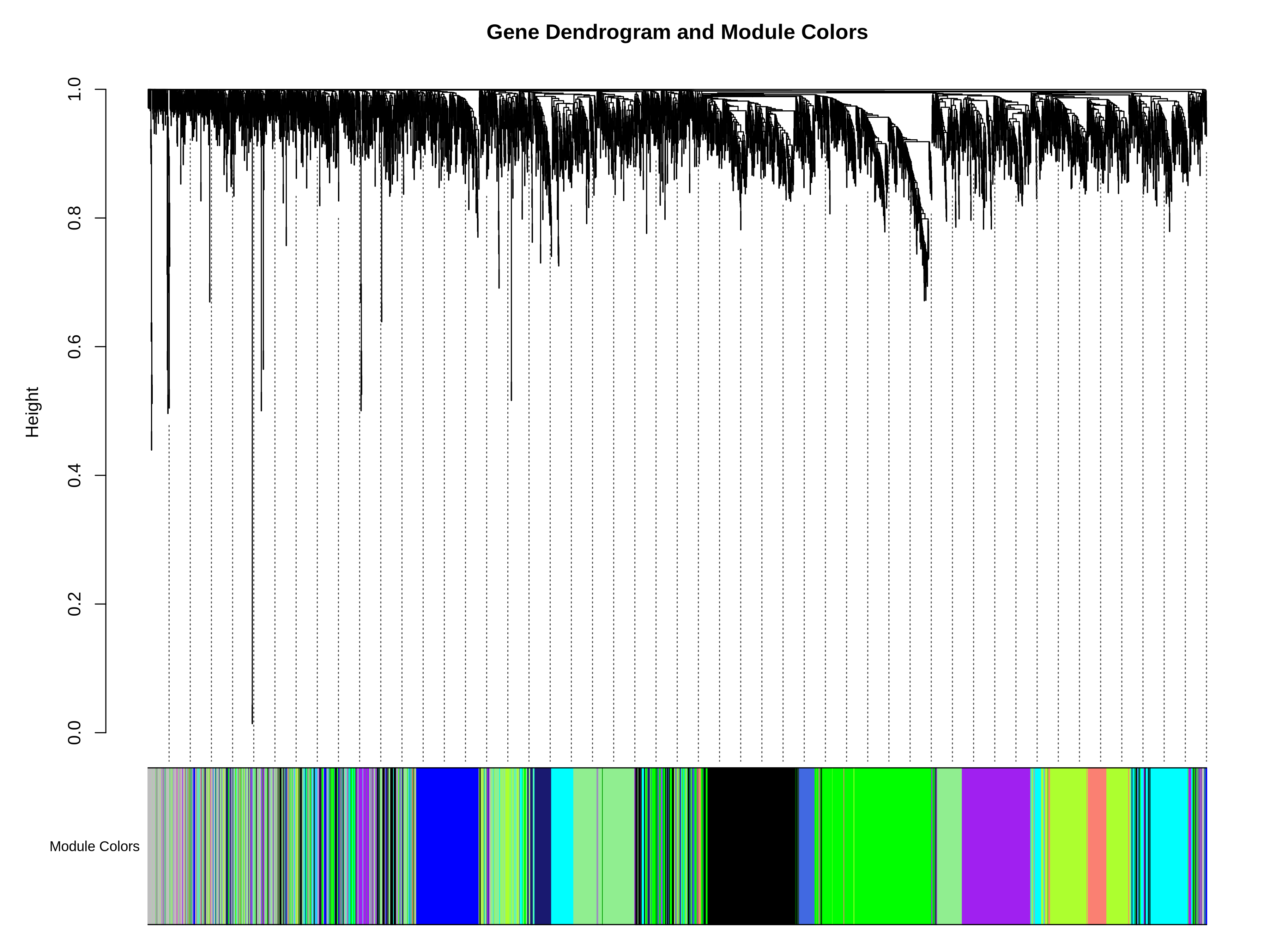Click the dark navy module color block
Viewport: 1270px width, 952px height.
click(x=543, y=846)
